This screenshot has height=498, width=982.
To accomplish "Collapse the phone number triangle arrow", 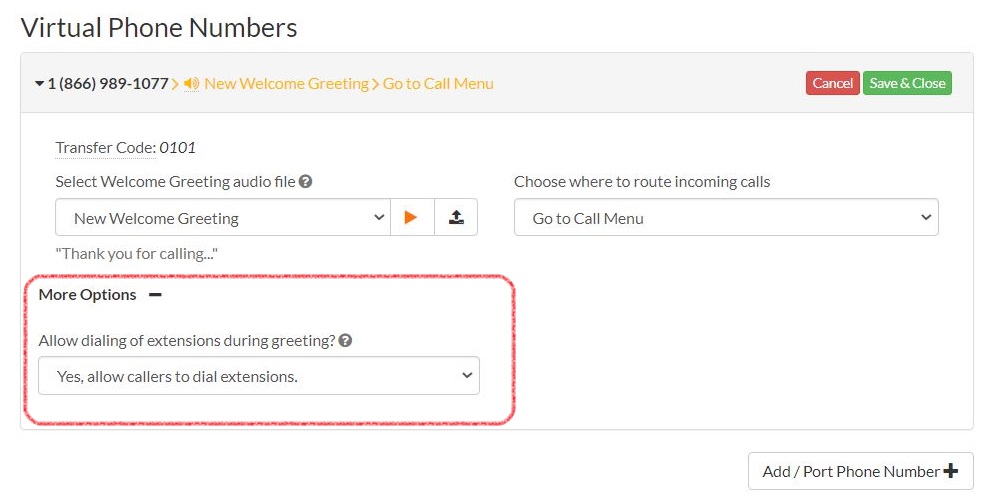I will 39,83.
